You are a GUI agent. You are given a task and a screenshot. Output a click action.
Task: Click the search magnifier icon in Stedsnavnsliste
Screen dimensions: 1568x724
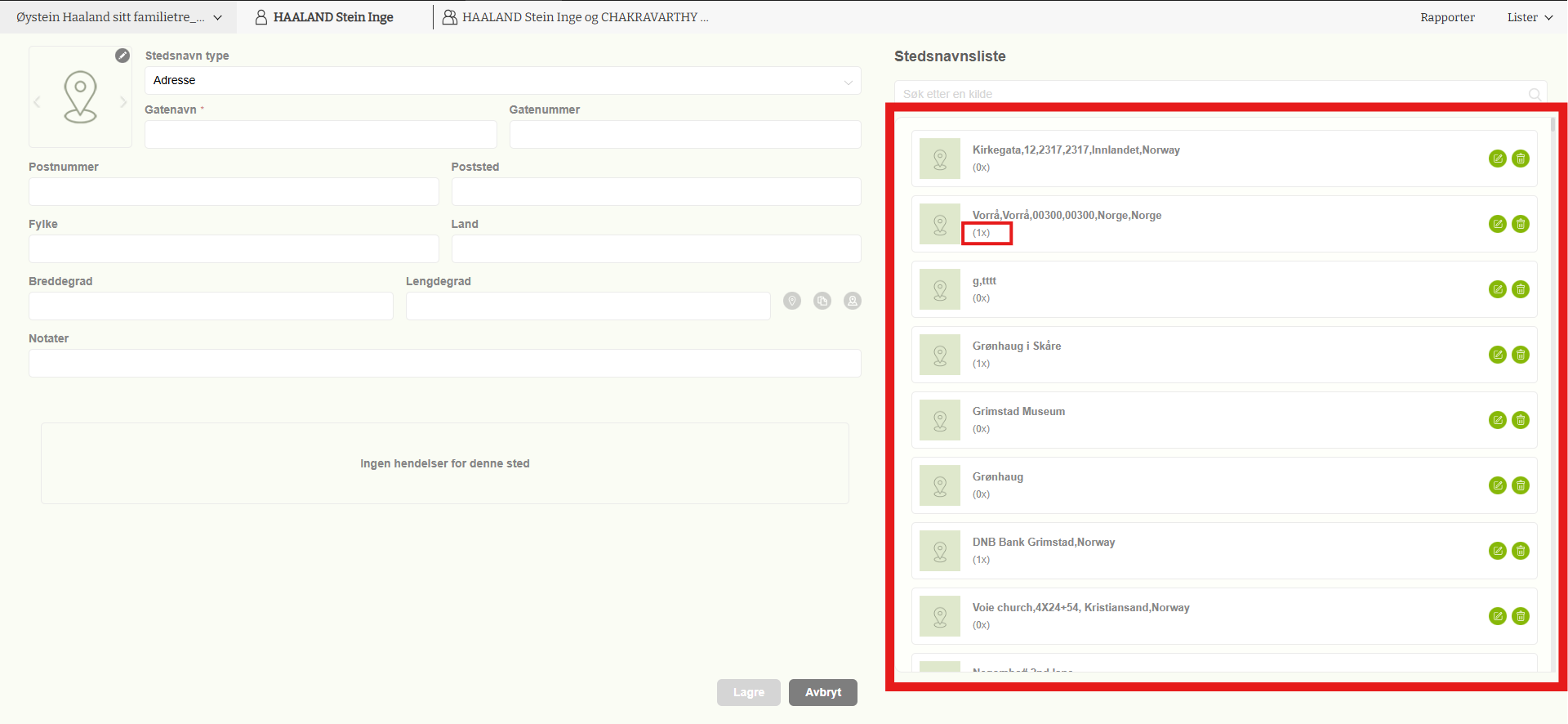coord(1535,94)
